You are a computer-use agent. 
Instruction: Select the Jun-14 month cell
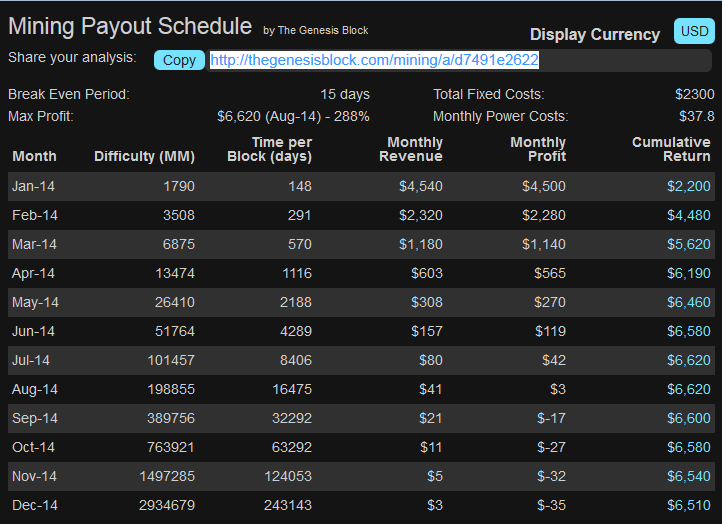point(33,331)
